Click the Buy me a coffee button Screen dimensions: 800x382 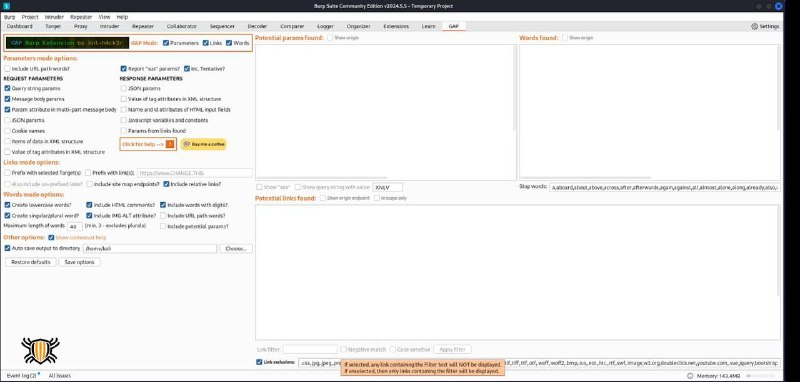click(203, 144)
